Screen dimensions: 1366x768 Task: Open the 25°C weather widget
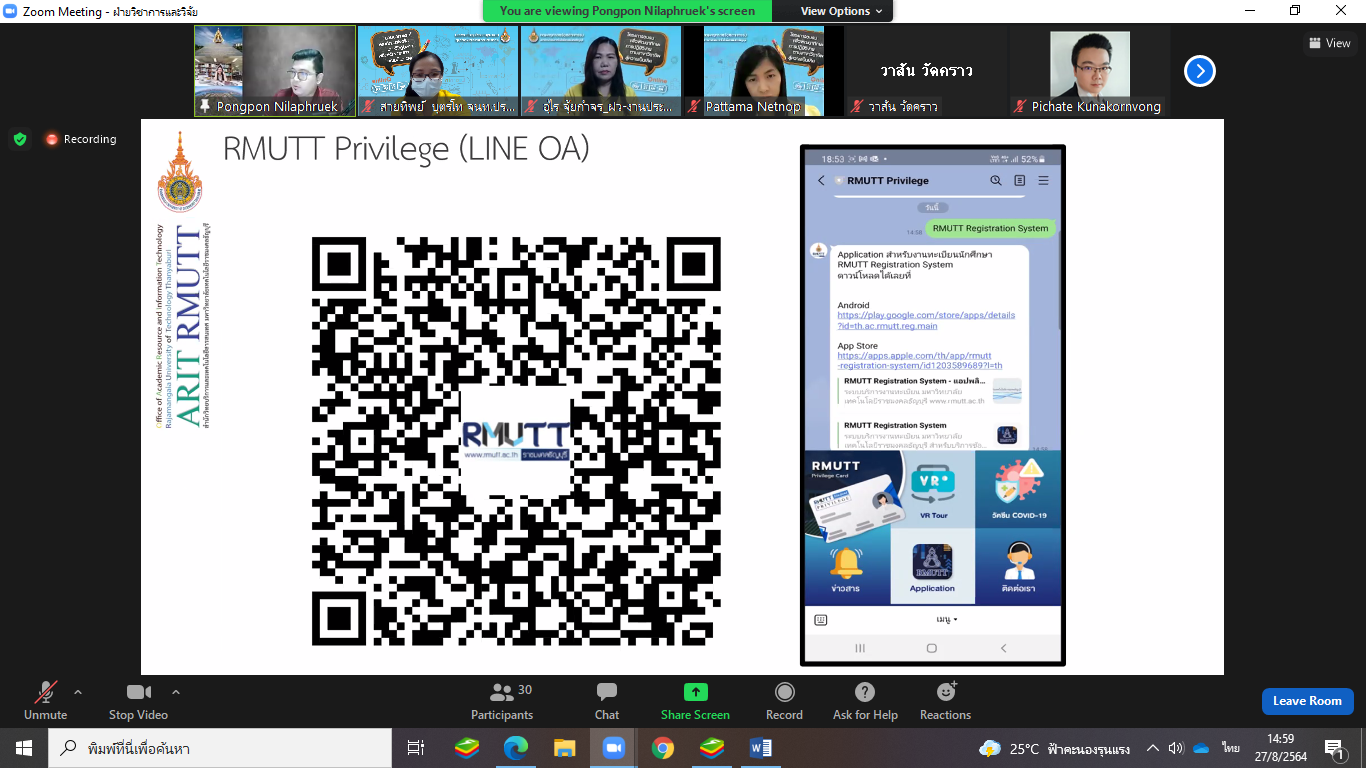click(1055, 748)
